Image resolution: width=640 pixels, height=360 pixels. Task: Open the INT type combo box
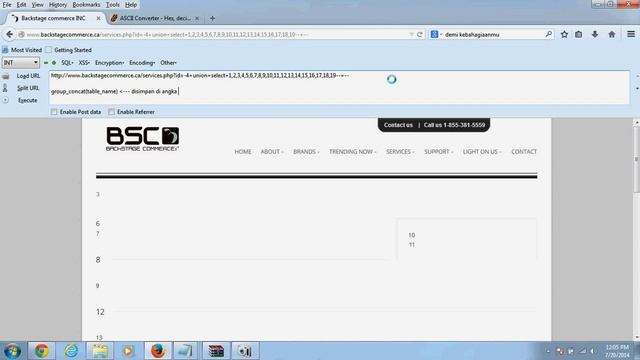(20, 63)
